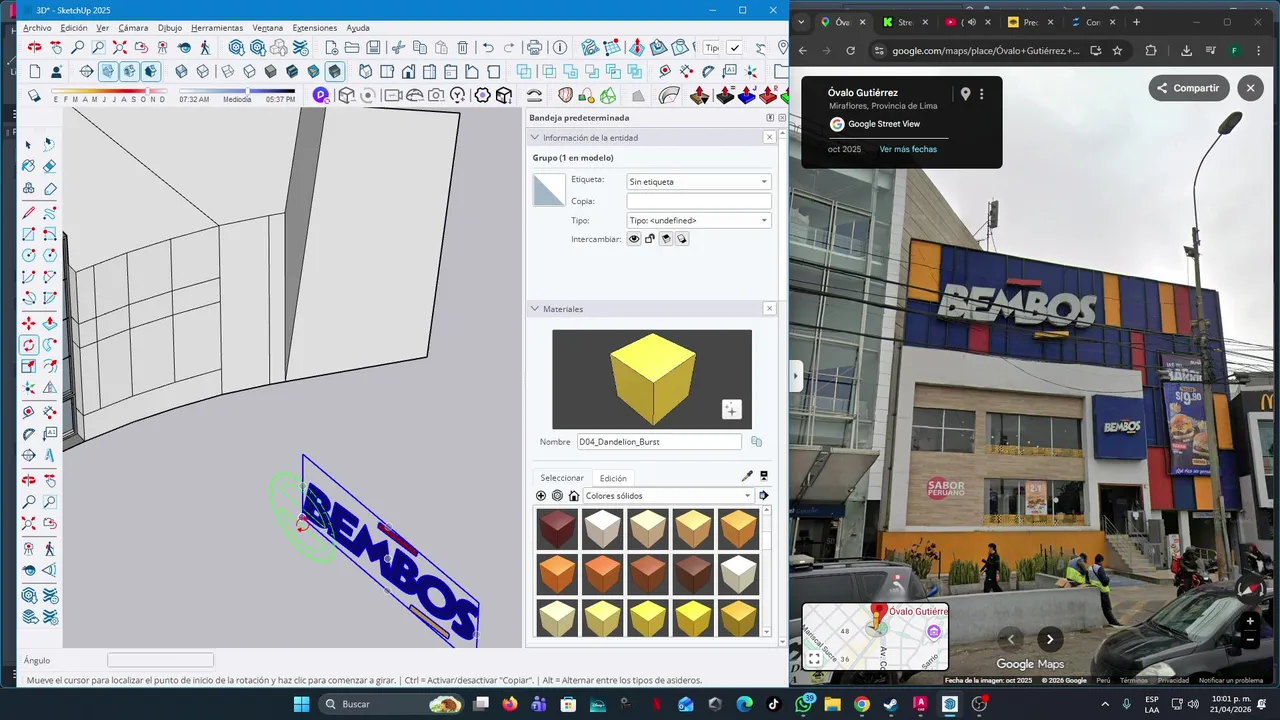The height and width of the screenshot is (720, 1280).
Task: Open the Tipo undefined dropdown
Action: [698, 220]
